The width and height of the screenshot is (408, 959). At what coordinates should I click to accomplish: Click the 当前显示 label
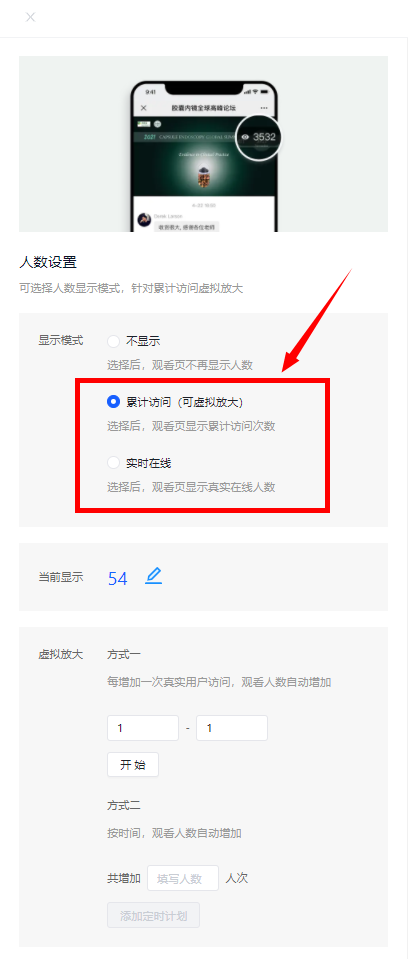[61, 577]
